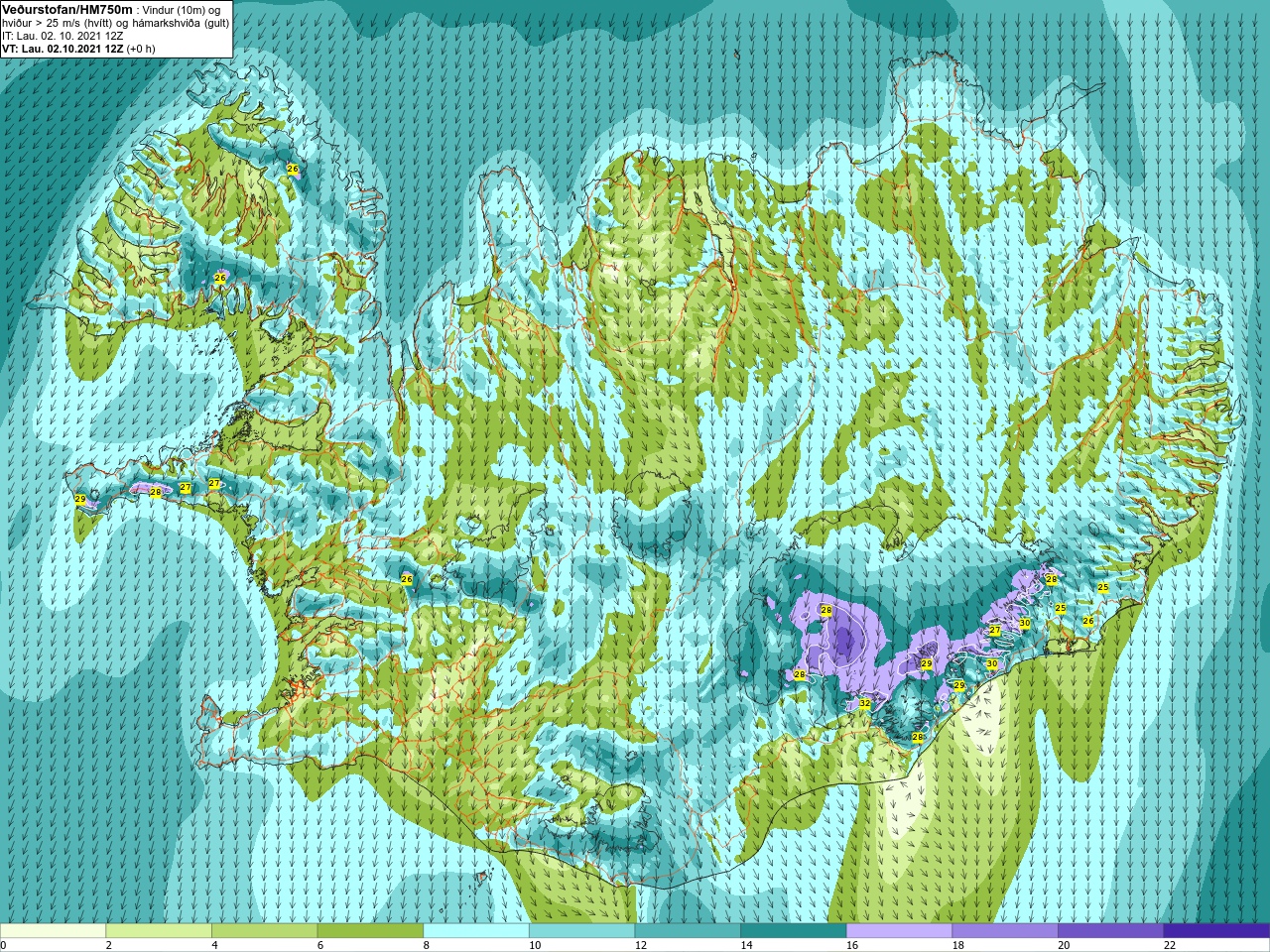Click the Veðurstofan/HM750m title text

pos(67,9)
